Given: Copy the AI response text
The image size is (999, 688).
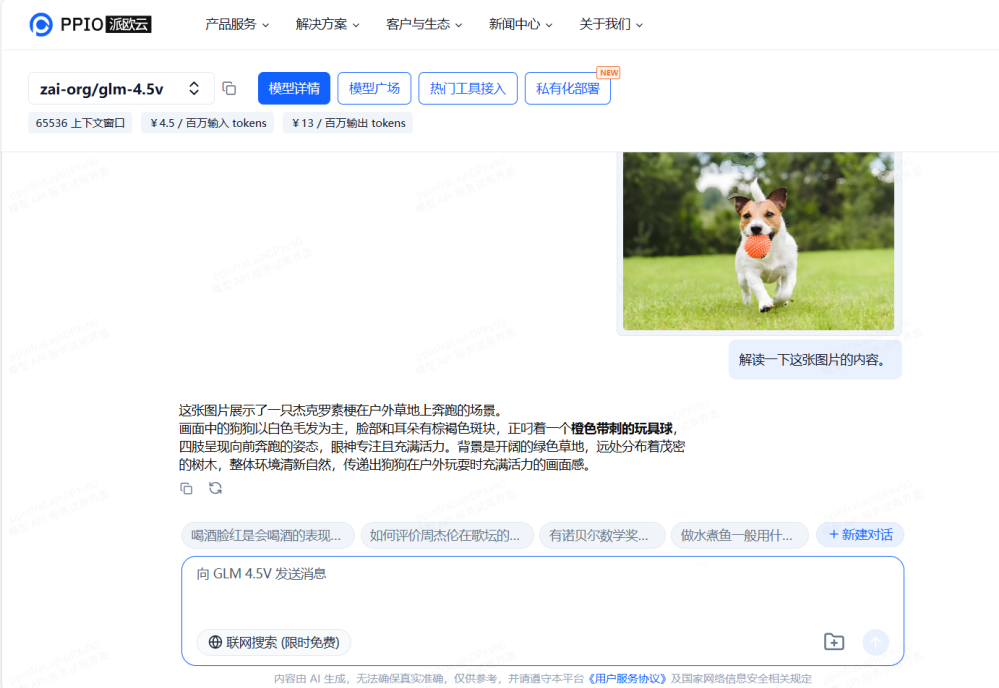Looking at the screenshot, I should pyautogui.click(x=186, y=488).
